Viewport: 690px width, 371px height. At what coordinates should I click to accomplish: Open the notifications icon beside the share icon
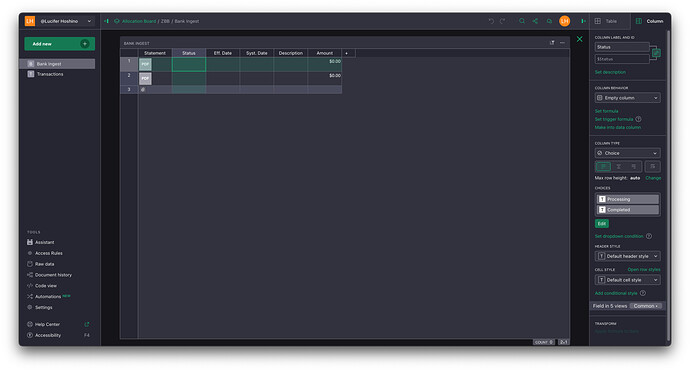pos(549,21)
